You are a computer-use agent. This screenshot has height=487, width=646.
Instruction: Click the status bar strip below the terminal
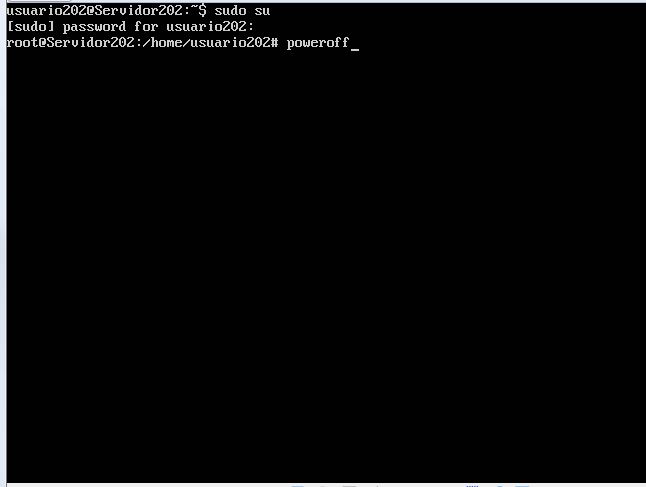point(325,485)
